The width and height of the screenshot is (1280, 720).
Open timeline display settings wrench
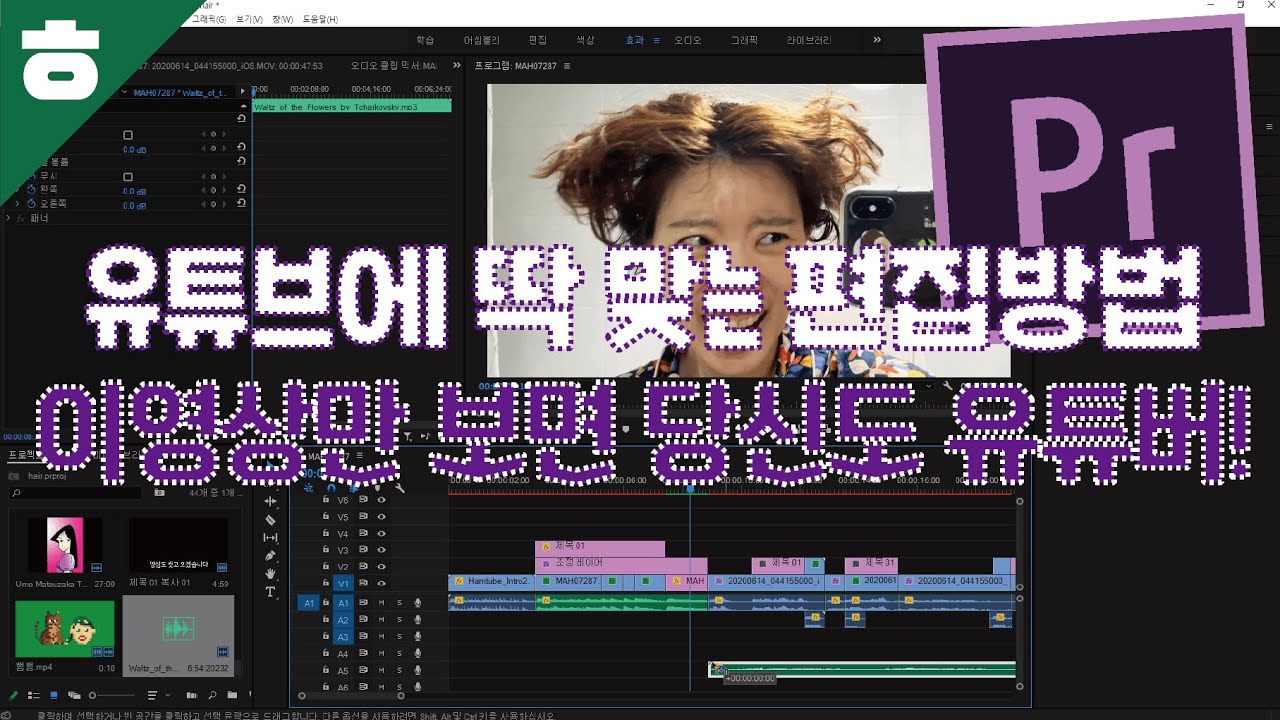click(400, 488)
